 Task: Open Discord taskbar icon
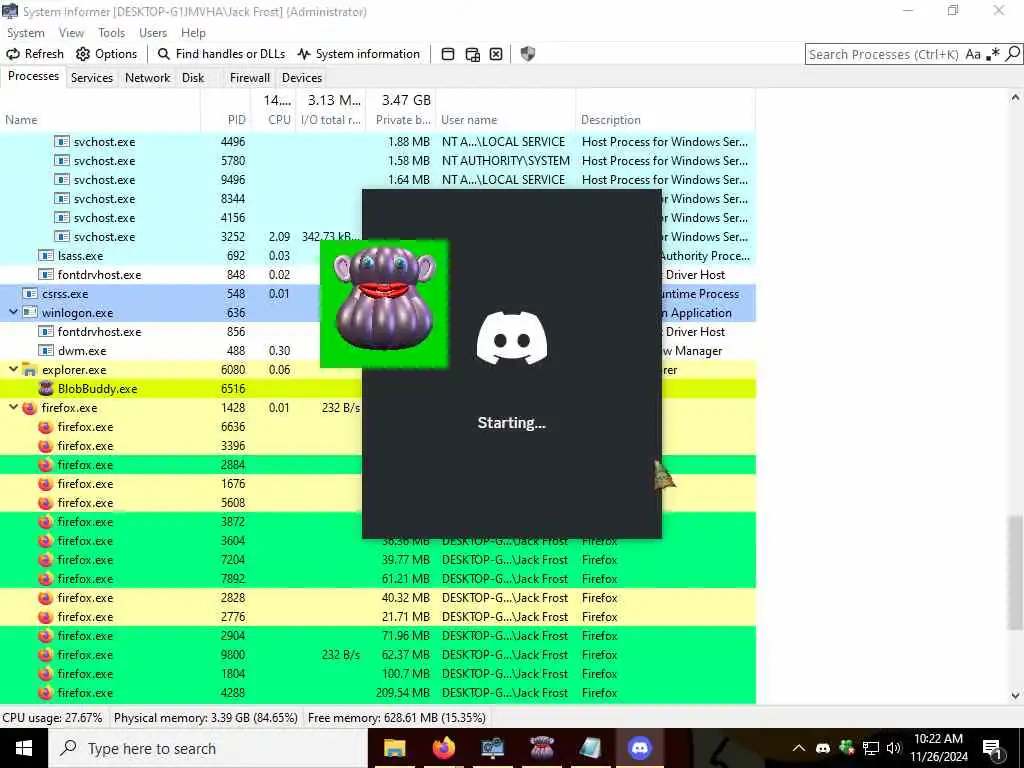click(639, 748)
